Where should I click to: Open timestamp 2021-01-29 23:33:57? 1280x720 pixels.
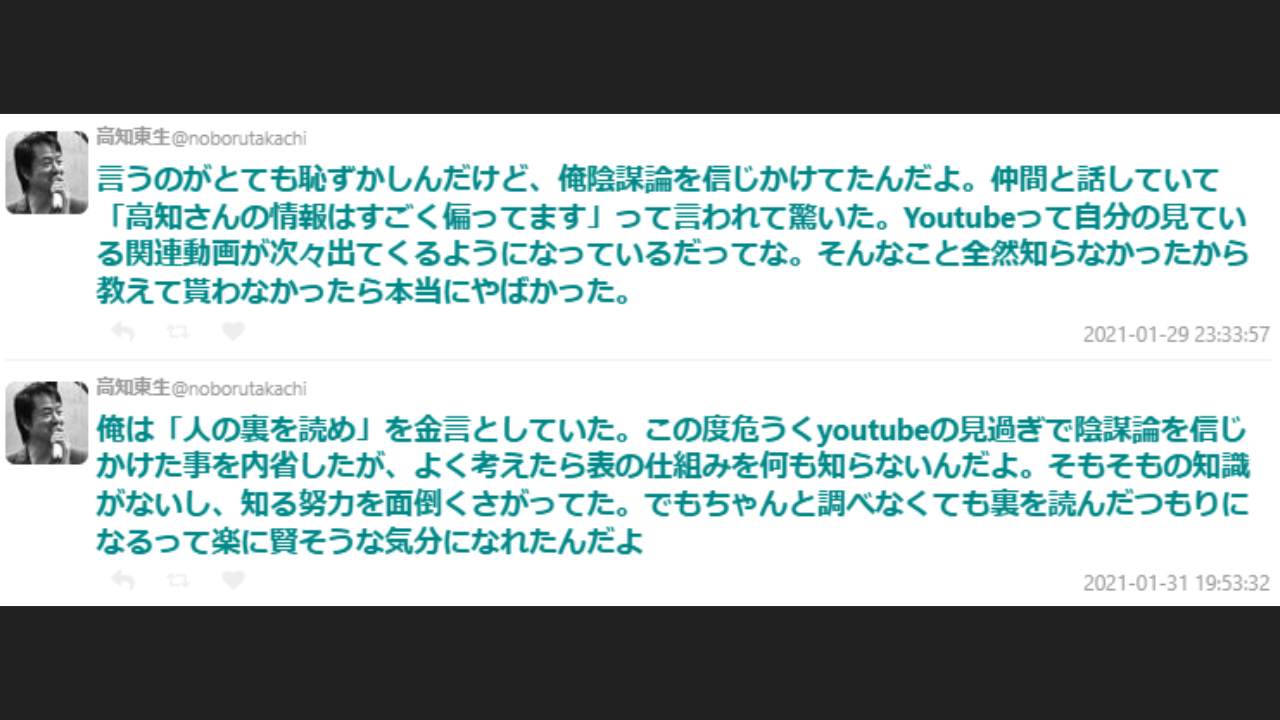(1176, 334)
